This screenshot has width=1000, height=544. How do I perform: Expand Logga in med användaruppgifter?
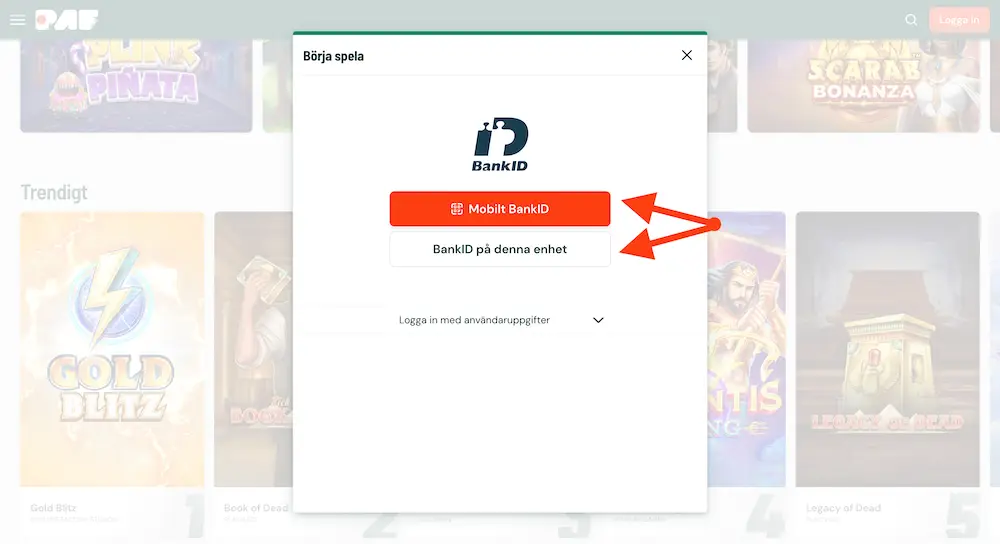click(501, 320)
